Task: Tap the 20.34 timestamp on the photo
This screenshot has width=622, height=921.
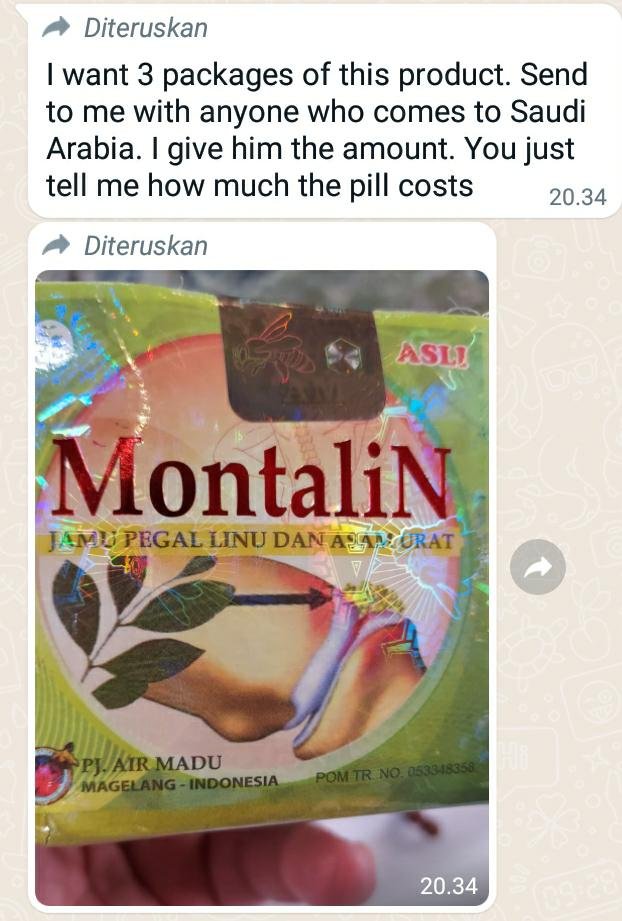Action: point(449,886)
